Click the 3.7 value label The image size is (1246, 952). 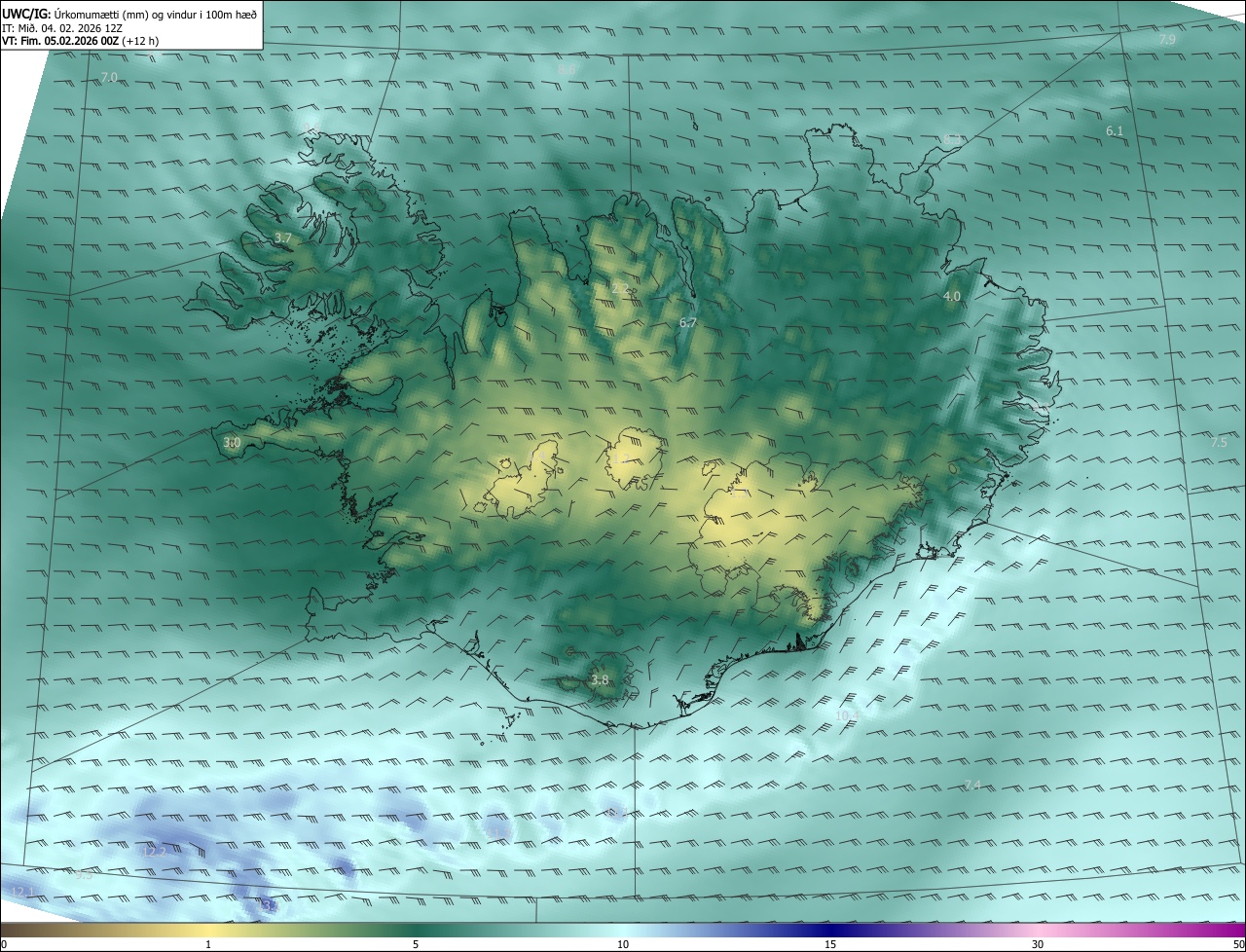click(282, 238)
